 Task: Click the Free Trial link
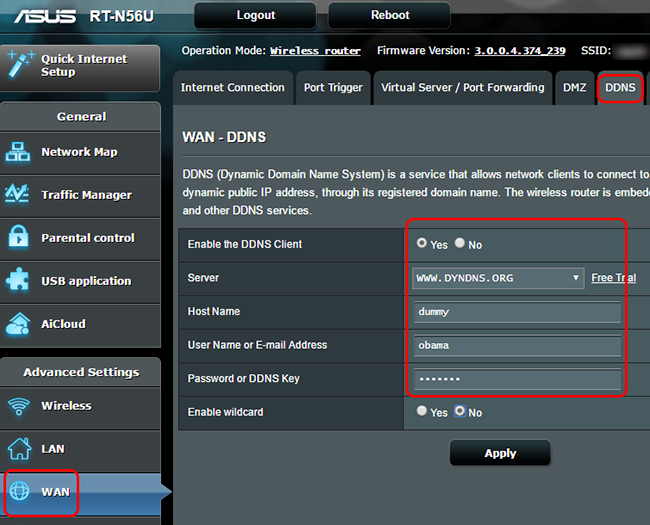click(614, 278)
